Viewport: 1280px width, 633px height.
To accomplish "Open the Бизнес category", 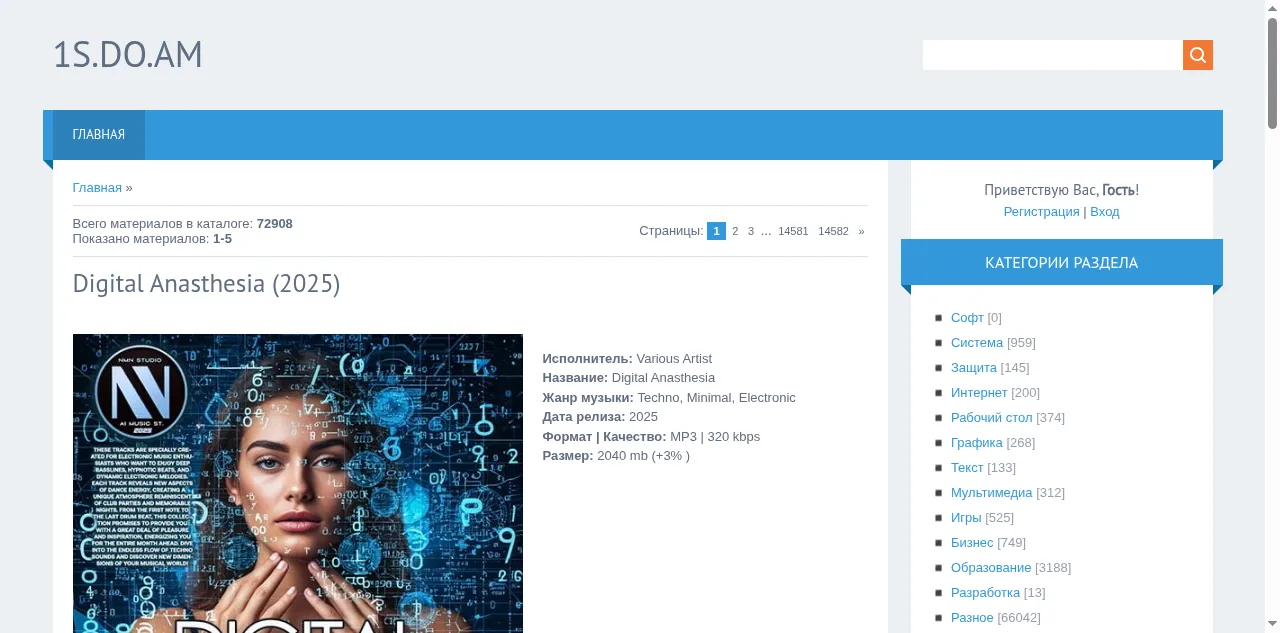I will pos(972,542).
